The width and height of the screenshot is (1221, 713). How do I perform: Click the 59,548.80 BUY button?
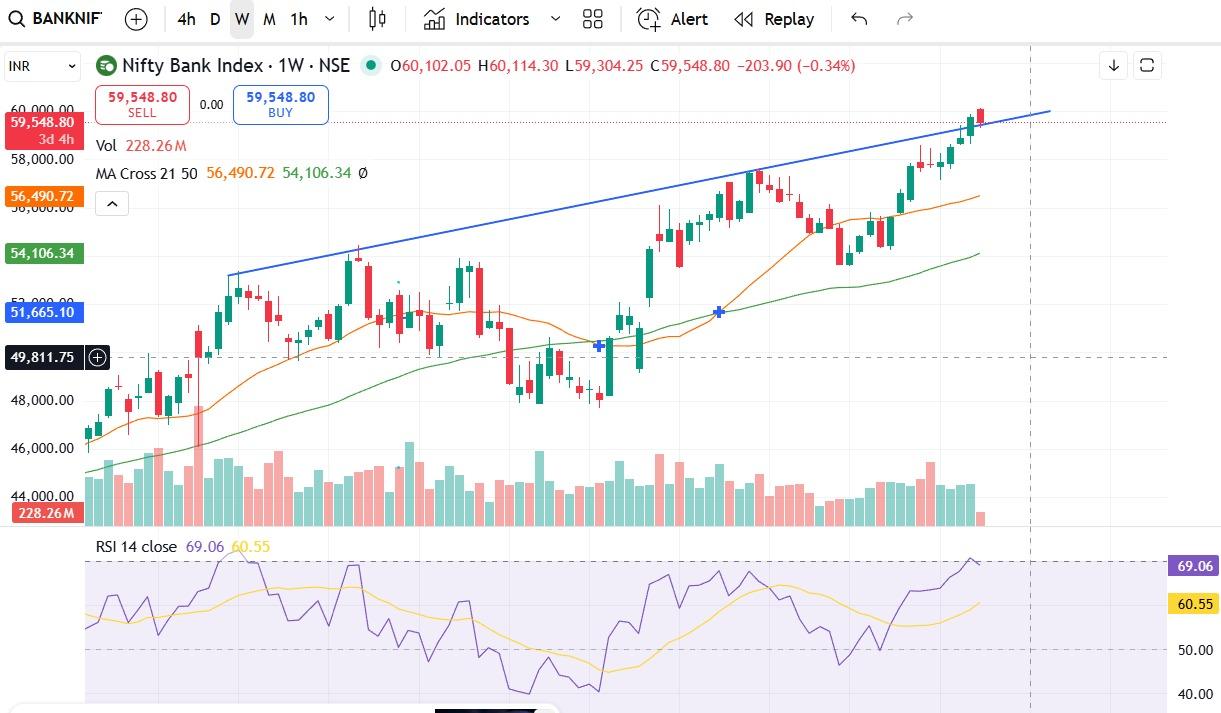[x=280, y=105]
